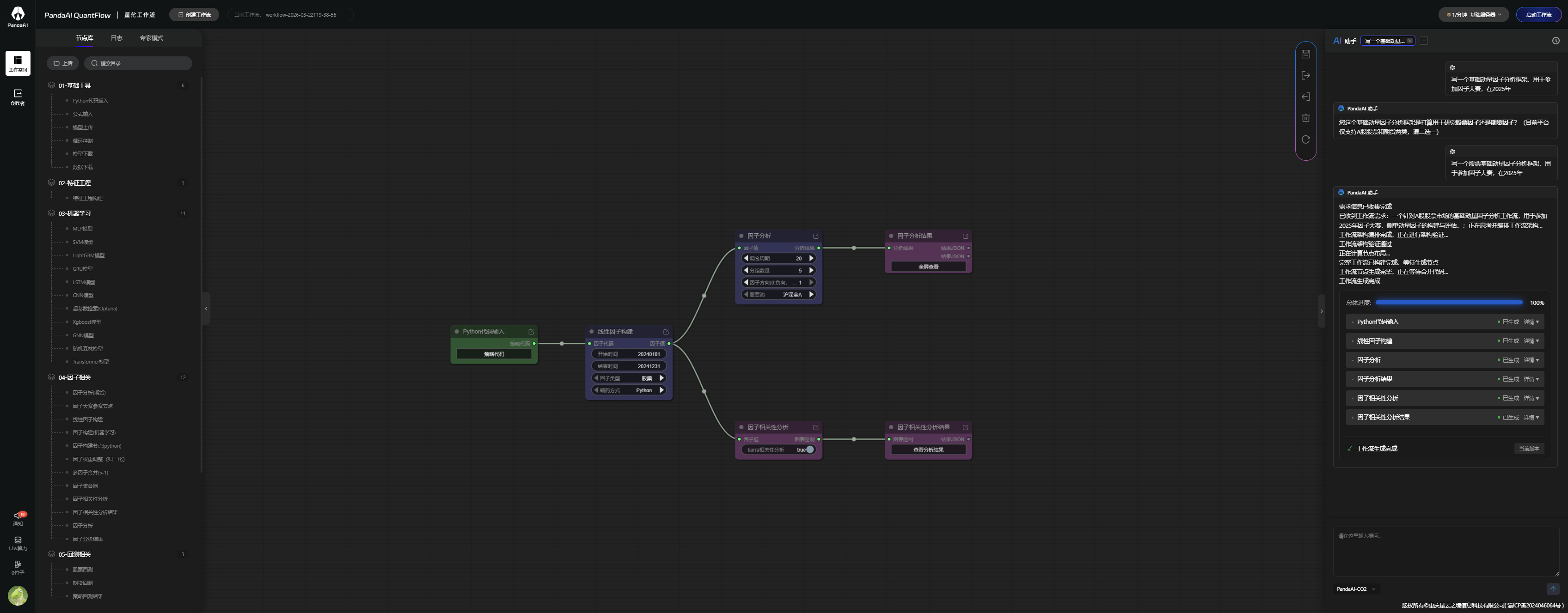Click the refresh icon in the floating toolbar
Image resolution: width=1568 pixels, height=613 pixels.
pos(1305,139)
